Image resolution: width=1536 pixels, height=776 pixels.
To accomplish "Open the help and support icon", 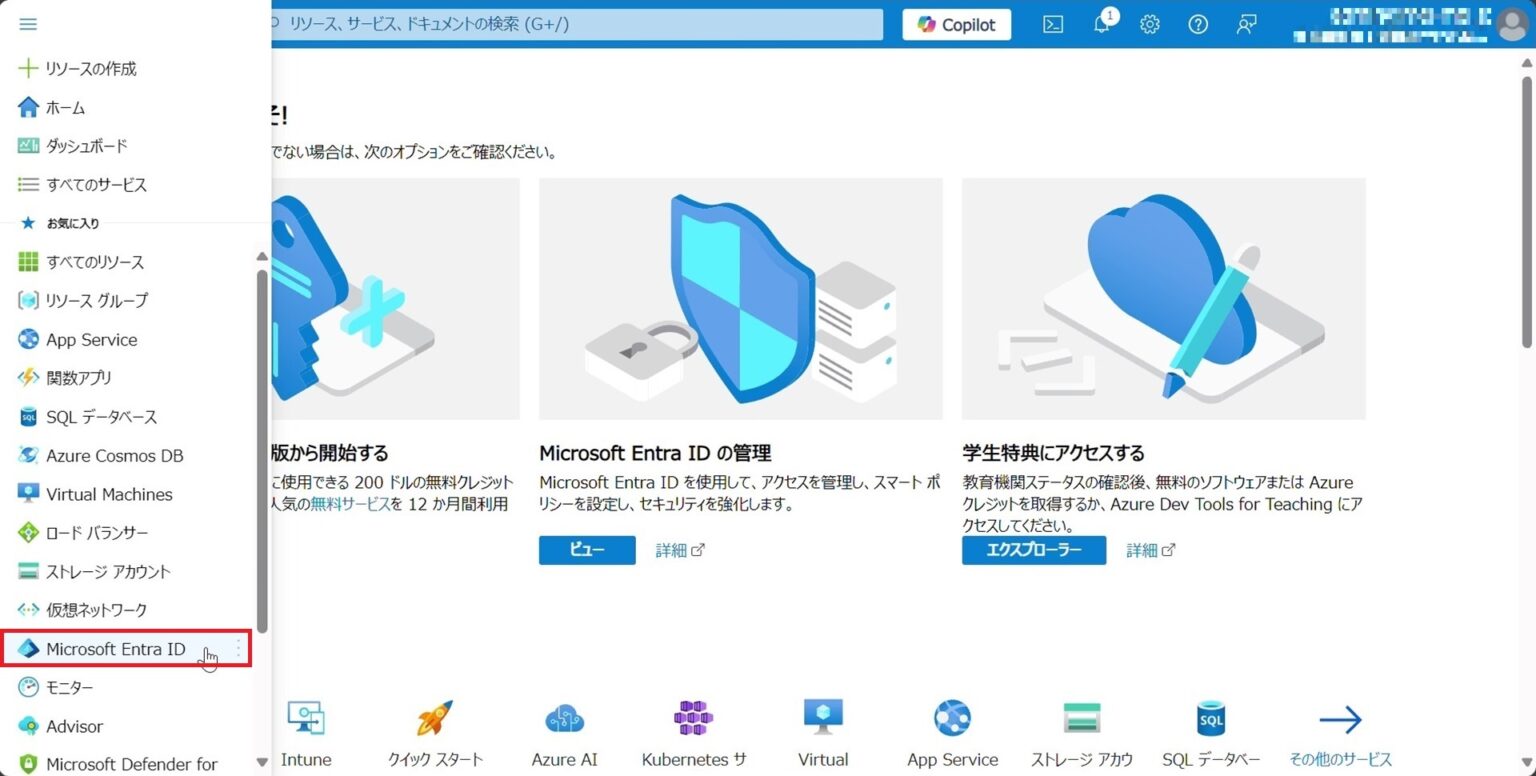I will [1197, 24].
